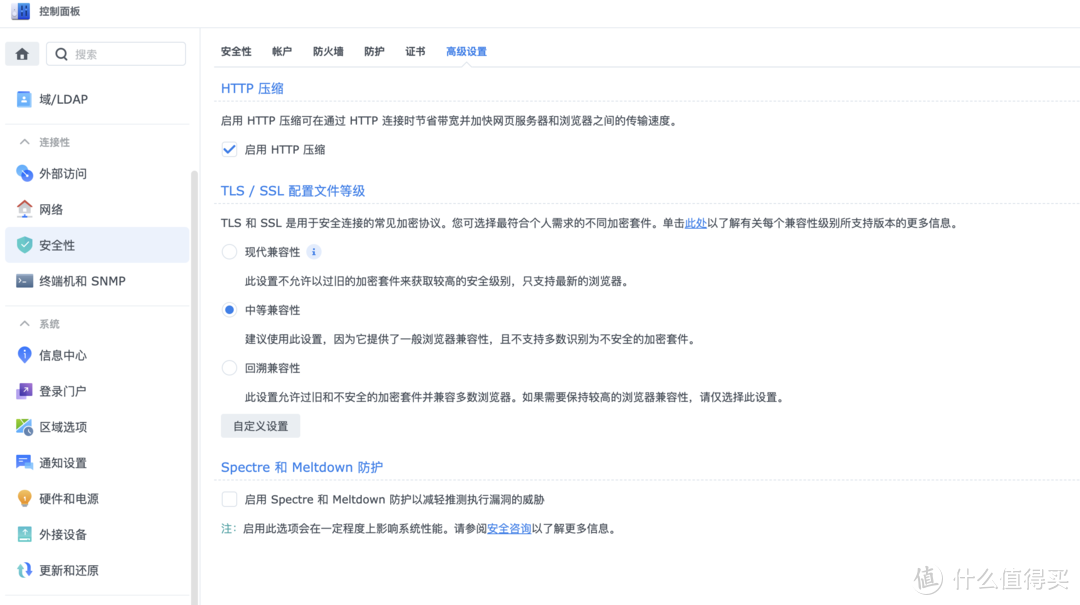Open the 证书 tab
The height and width of the screenshot is (605, 1080).
(x=415, y=50)
